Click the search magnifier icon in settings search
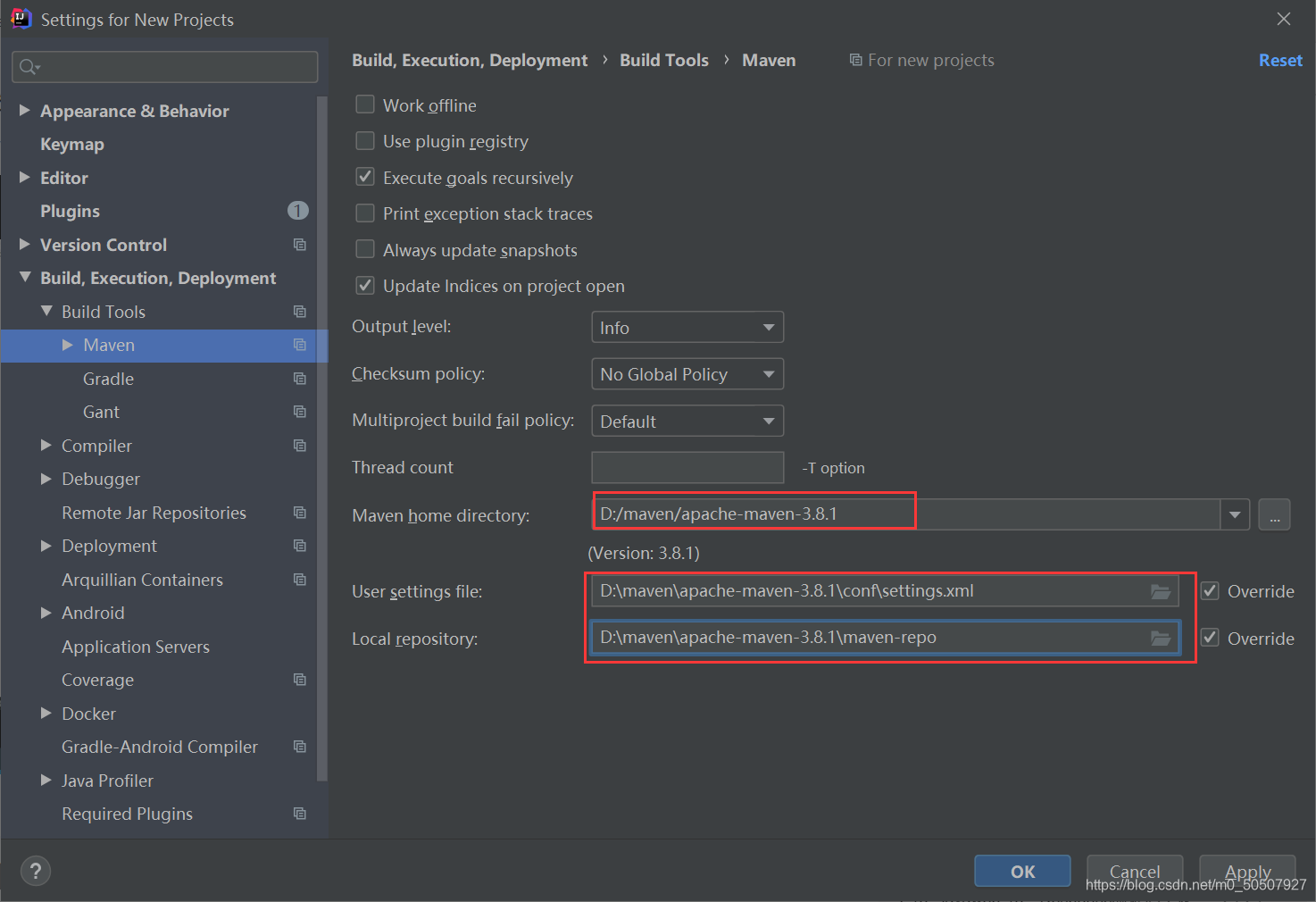Image resolution: width=1316 pixels, height=902 pixels. [29, 67]
